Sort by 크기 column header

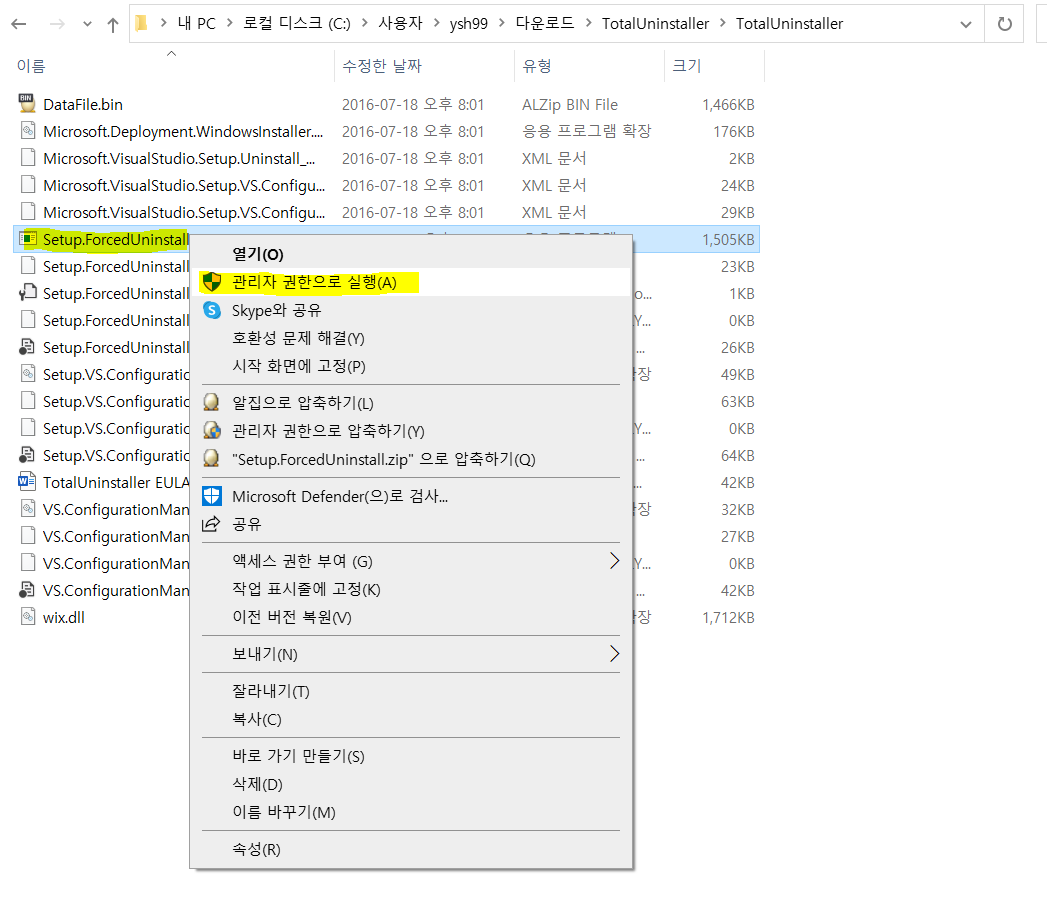coord(686,65)
